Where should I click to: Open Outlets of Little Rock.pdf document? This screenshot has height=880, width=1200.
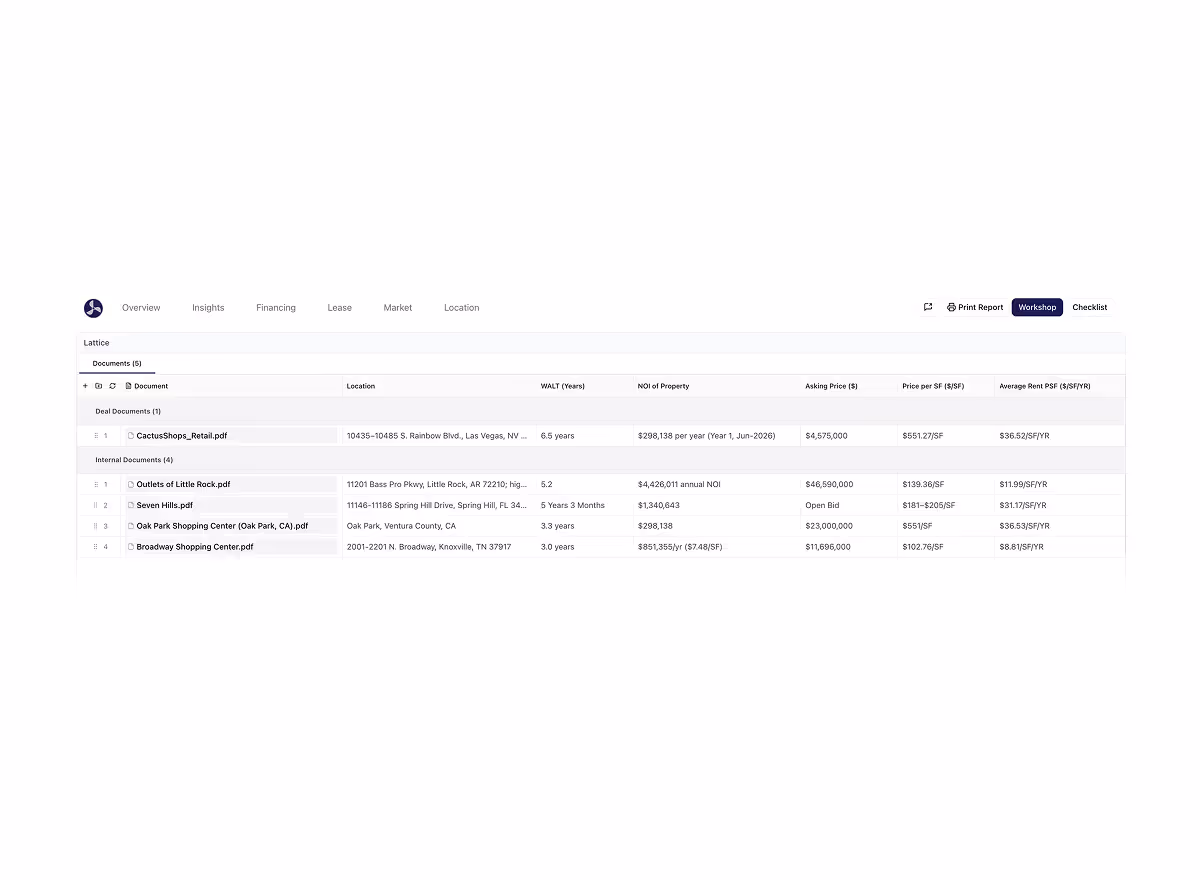[183, 484]
